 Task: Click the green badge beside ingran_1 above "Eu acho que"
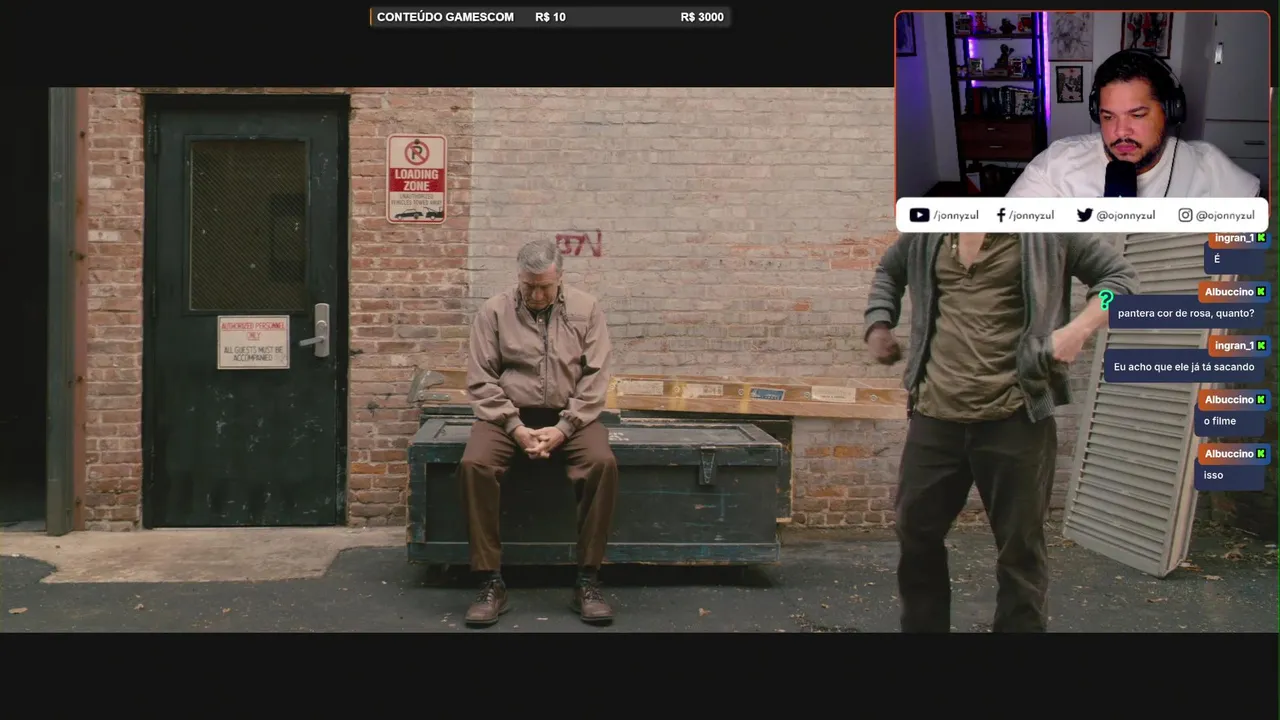pyautogui.click(x=1261, y=346)
